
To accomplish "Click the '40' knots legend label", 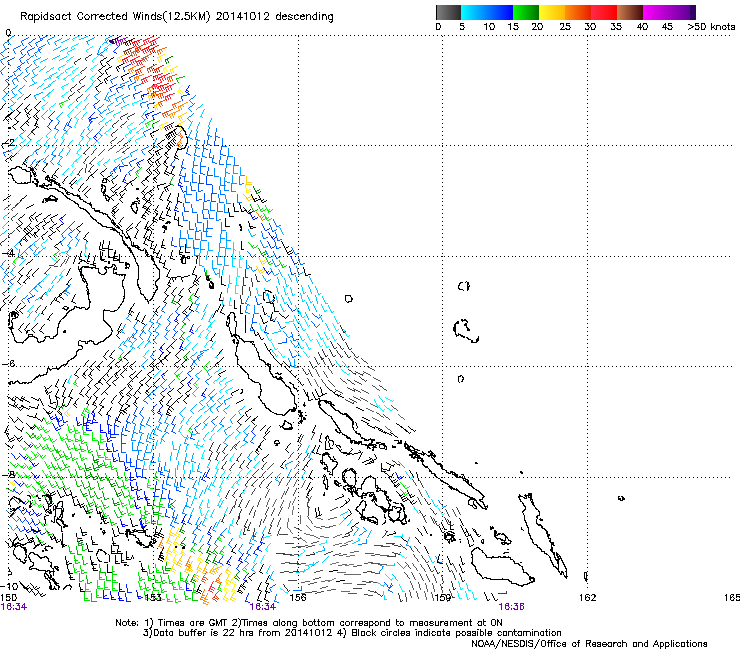I will tap(642, 27).
